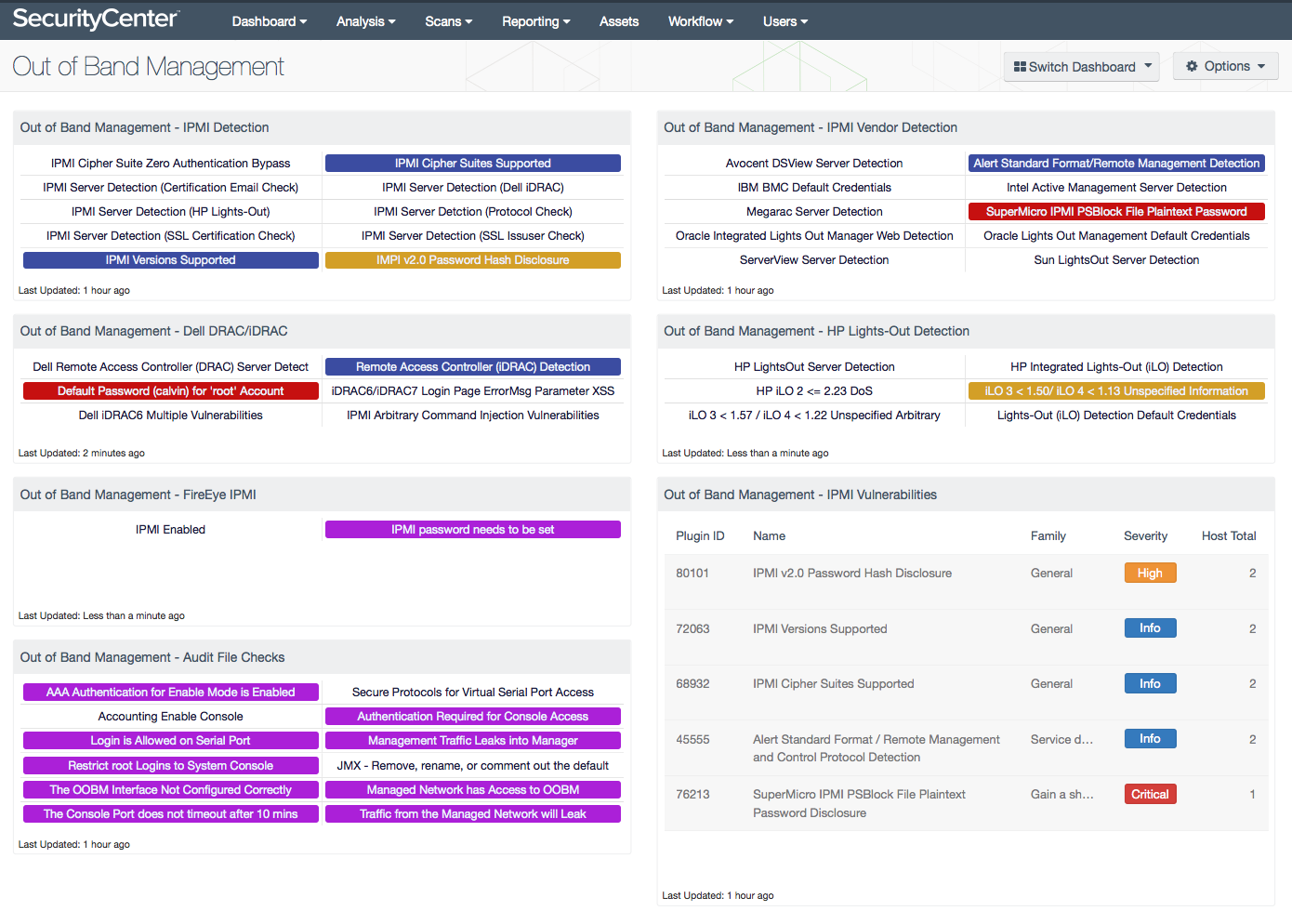This screenshot has width=1292, height=924.
Task: Open IPMI password needs to be set cell
Action: pyautogui.click(x=473, y=530)
